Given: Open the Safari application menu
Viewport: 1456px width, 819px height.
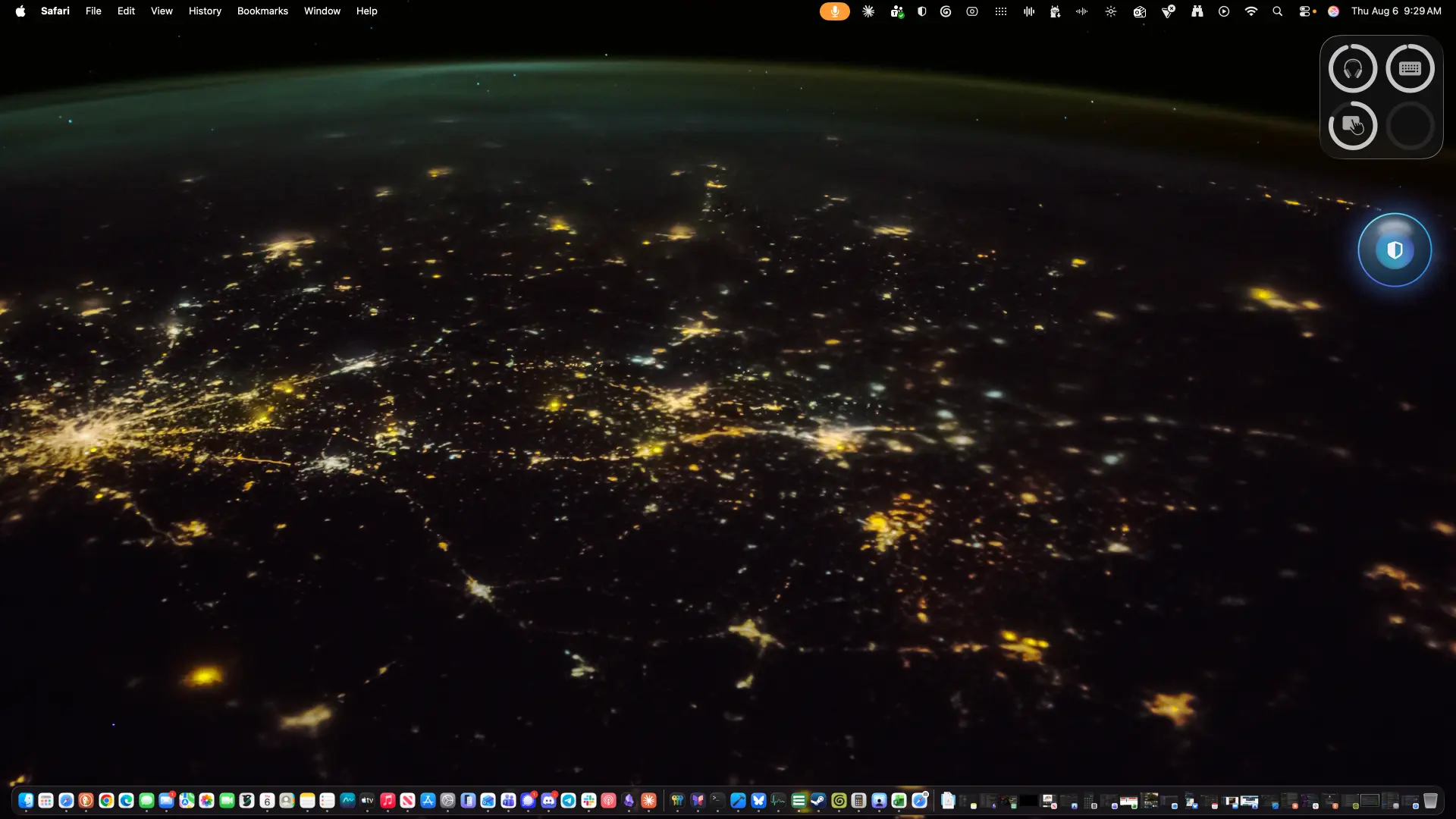Looking at the screenshot, I should [x=55, y=11].
